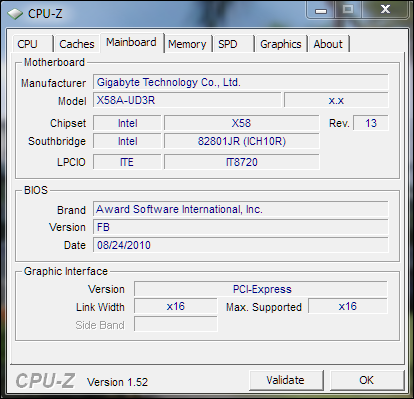Image resolution: width=414 pixels, height=399 pixels.
Task: Open the SPD tab
Action: click(x=233, y=44)
